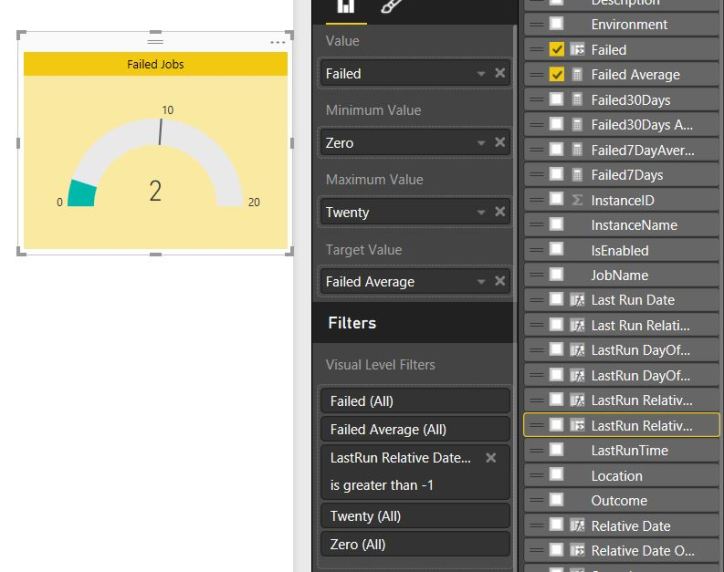Uncheck the Failed Average field checkbox
The height and width of the screenshot is (572, 724).
[x=556, y=74]
